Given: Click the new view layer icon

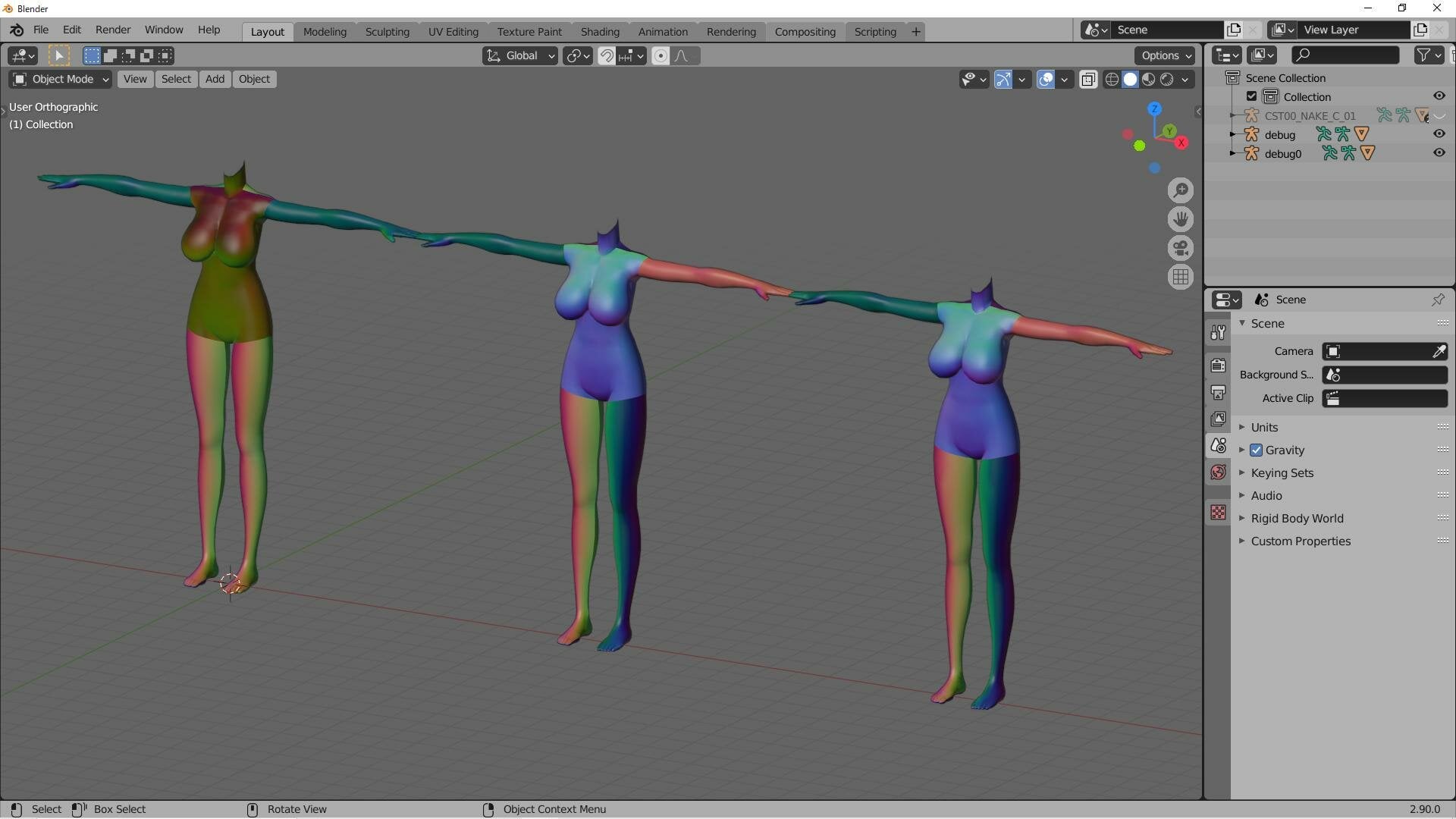Looking at the screenshot, I should (1420, 30).
